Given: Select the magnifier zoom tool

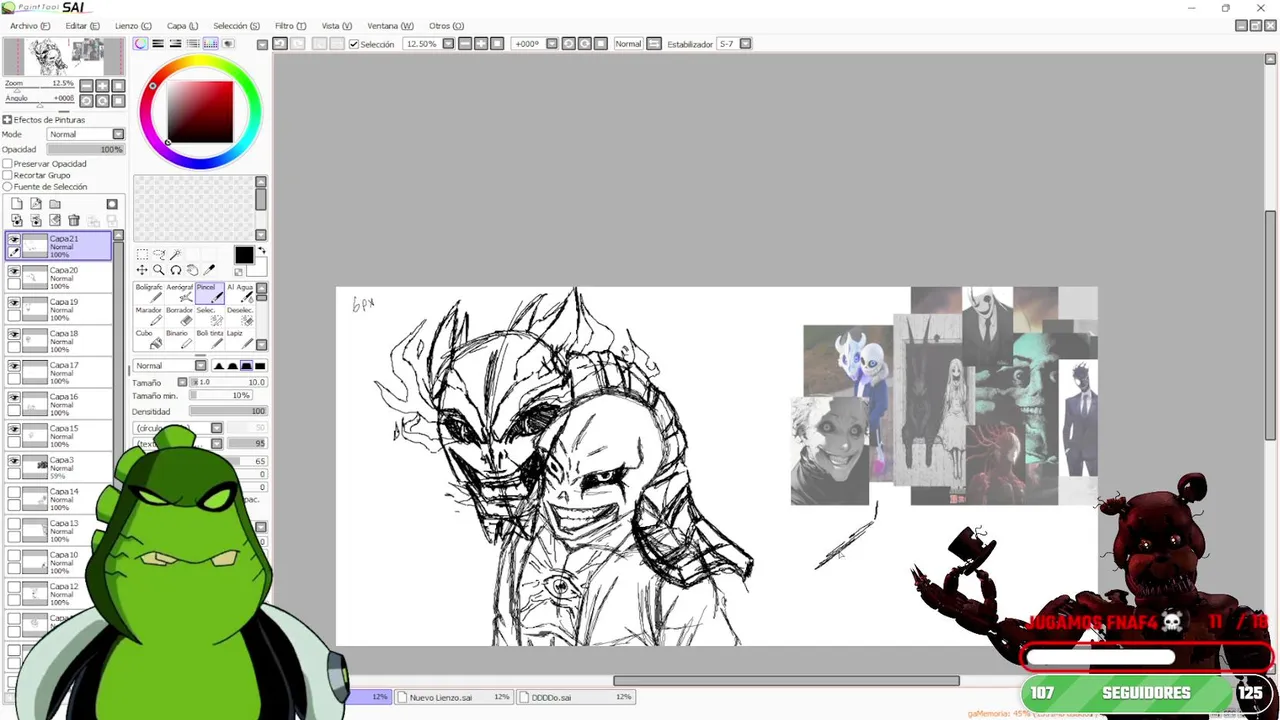Looking at the screenshot, I should click(159, 270).
